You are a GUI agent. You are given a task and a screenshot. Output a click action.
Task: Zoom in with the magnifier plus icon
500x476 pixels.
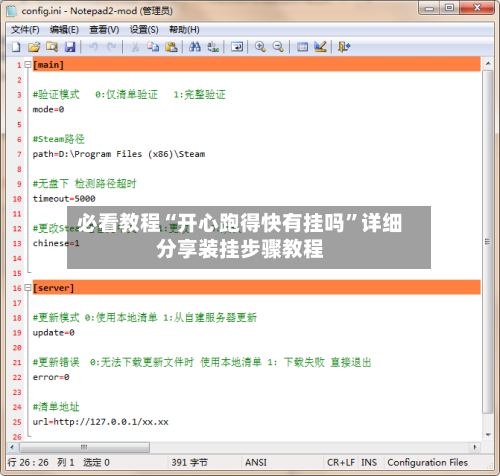pos(260,47)
